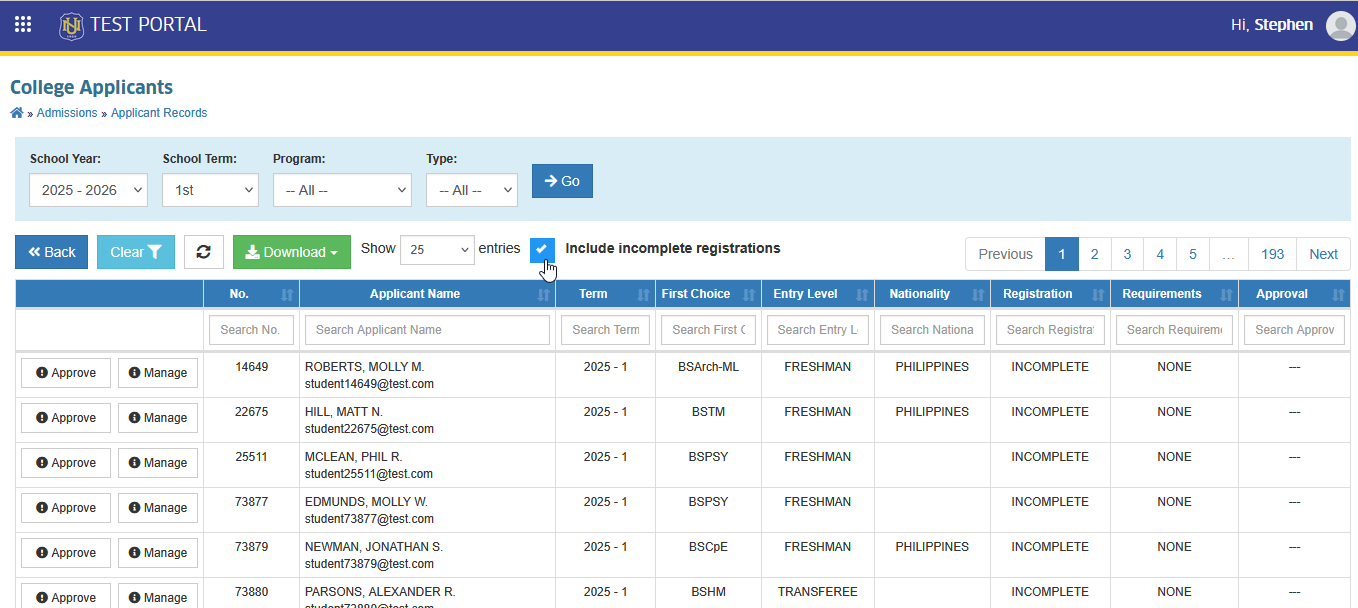The image size is (1358, 608).
Task: Focus the Search Nationality field
Action: click(932, 330)
